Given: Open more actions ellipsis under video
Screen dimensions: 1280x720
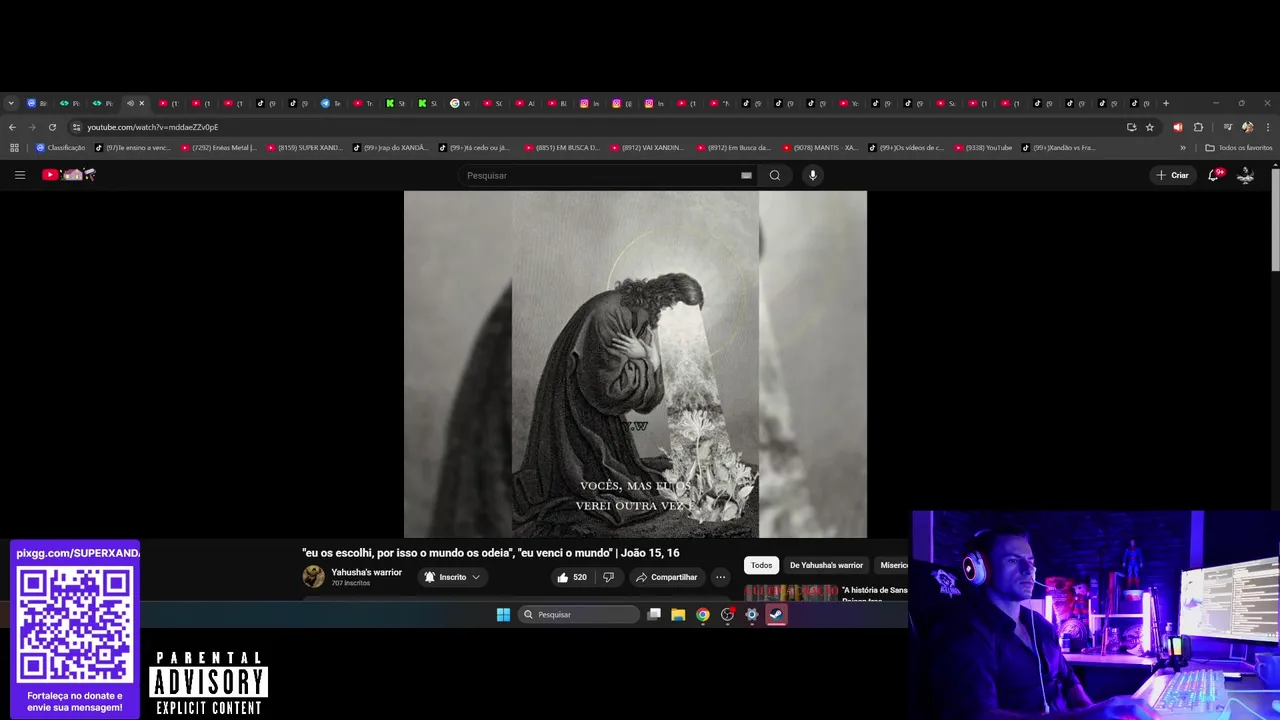Looking at the screenshot, I should coord(720,577).
